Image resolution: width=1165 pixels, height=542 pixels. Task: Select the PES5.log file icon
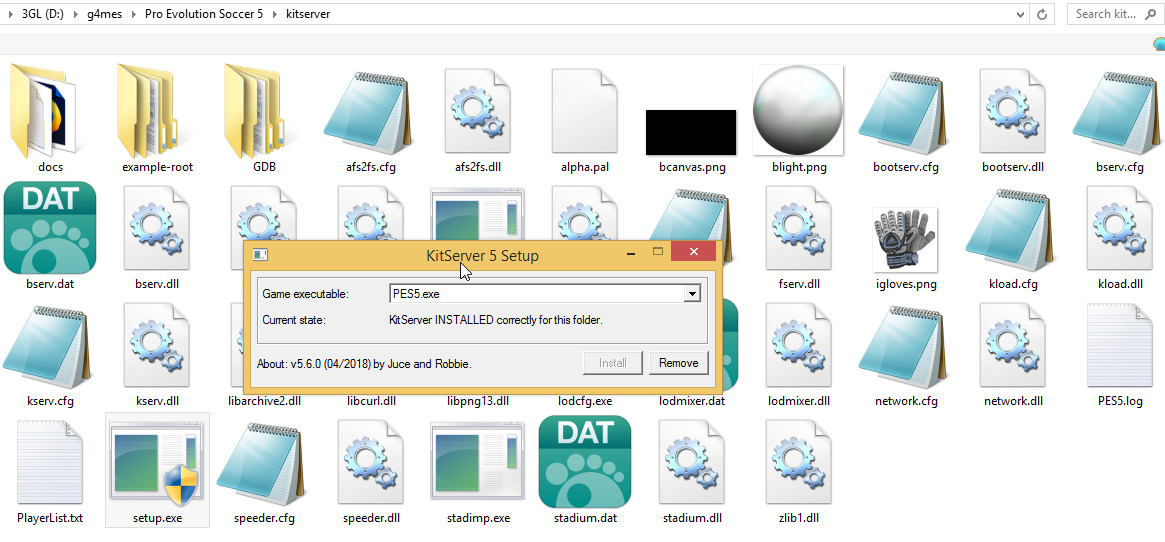click(1120, 345)
